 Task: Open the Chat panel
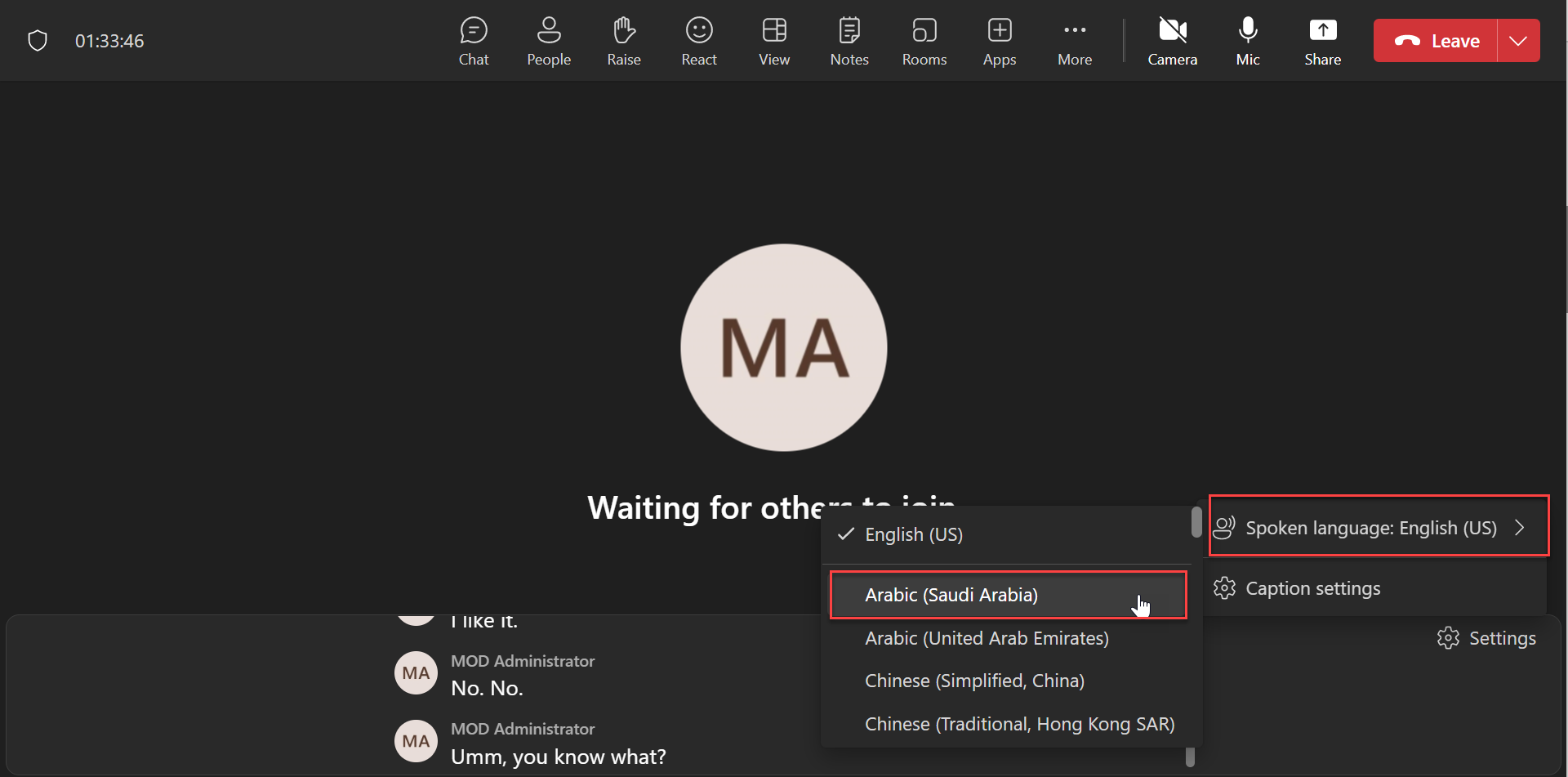point(473,41)
